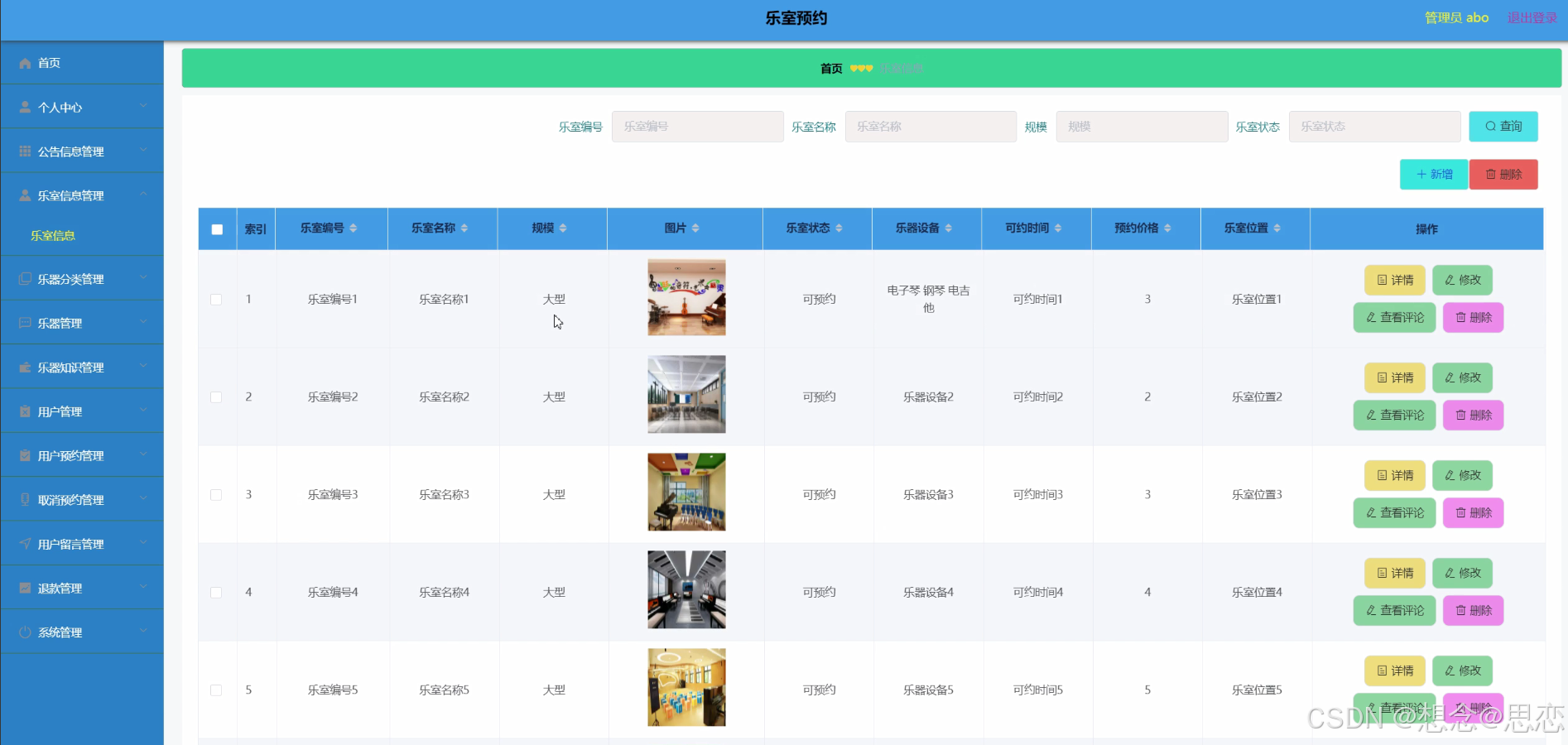
Task: Expand the 乐器分类管理 menu chevron
Action: click(143, 278)
